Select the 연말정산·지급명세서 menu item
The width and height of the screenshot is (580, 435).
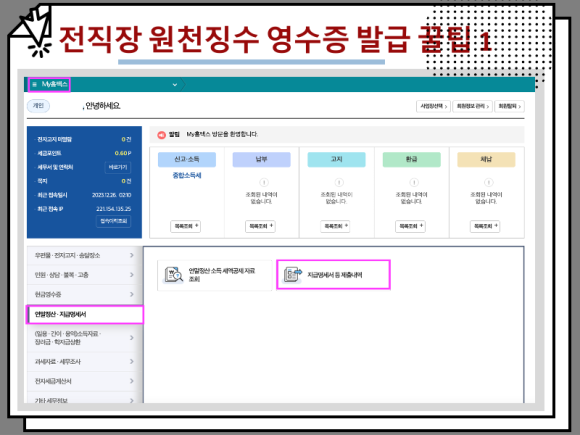(85, 314)
